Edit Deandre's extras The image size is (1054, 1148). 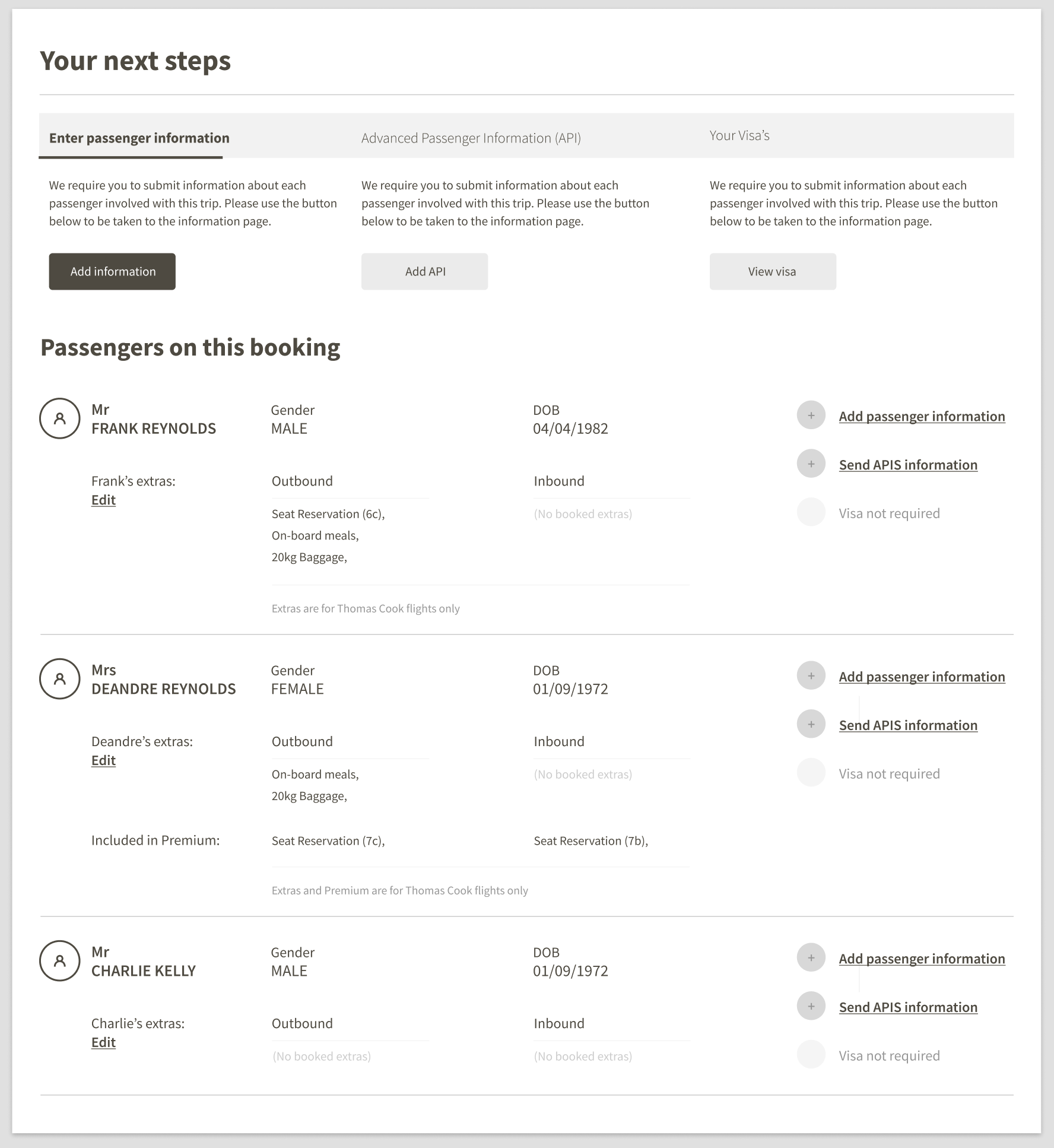point(103,760)
